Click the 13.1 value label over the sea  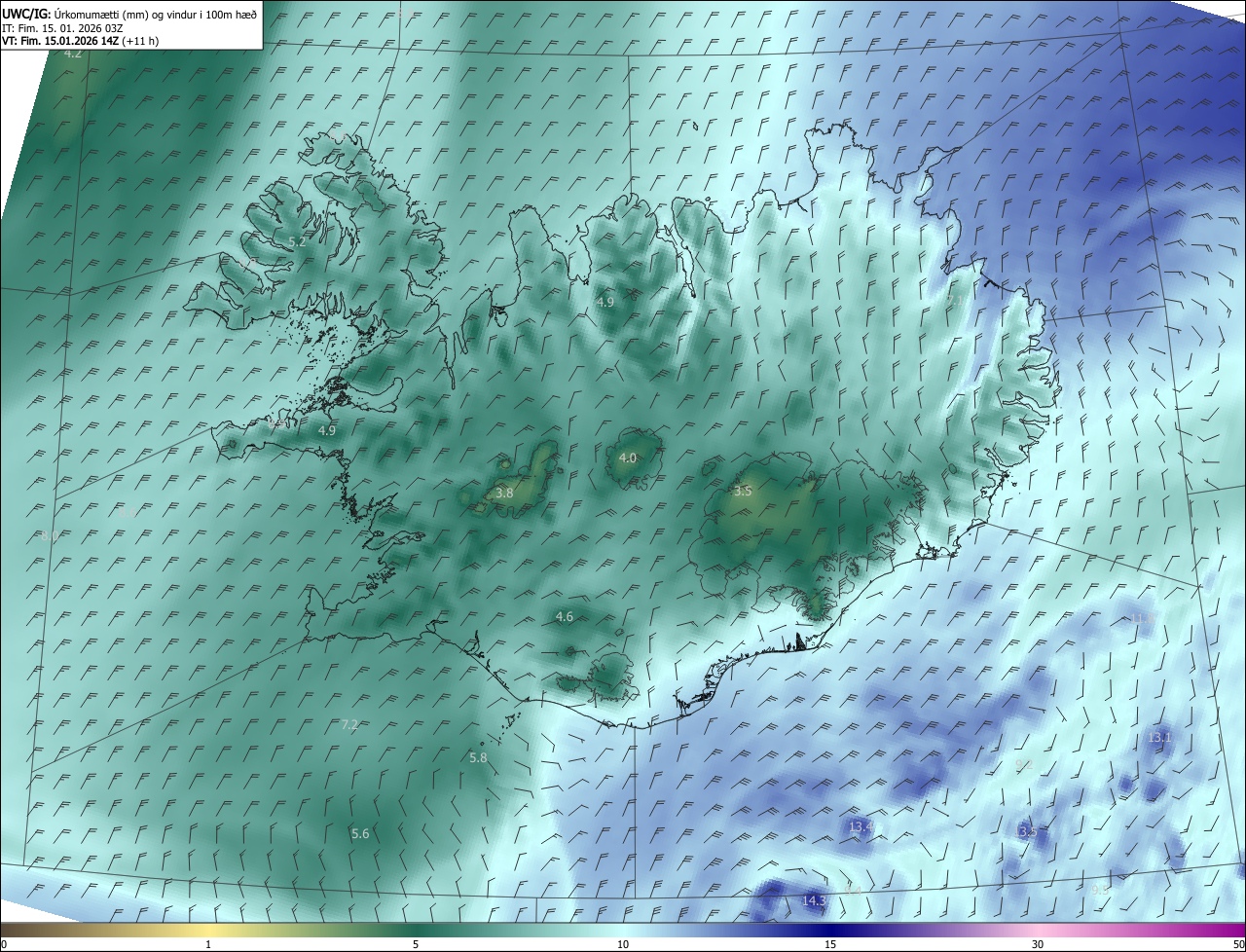(1159, 738)
